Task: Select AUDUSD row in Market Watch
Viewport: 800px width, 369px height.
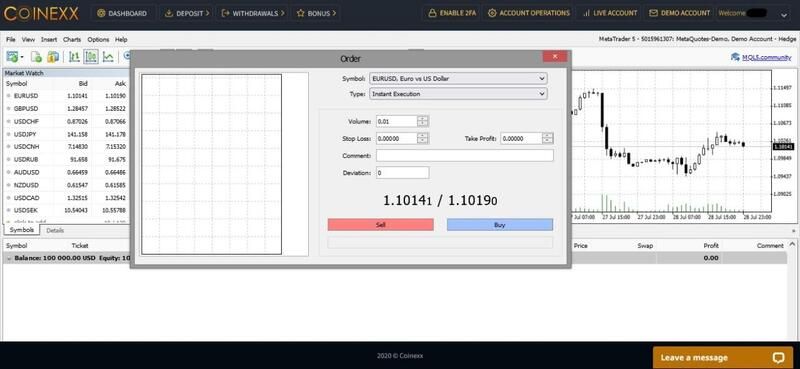Action: click(66, 172)
